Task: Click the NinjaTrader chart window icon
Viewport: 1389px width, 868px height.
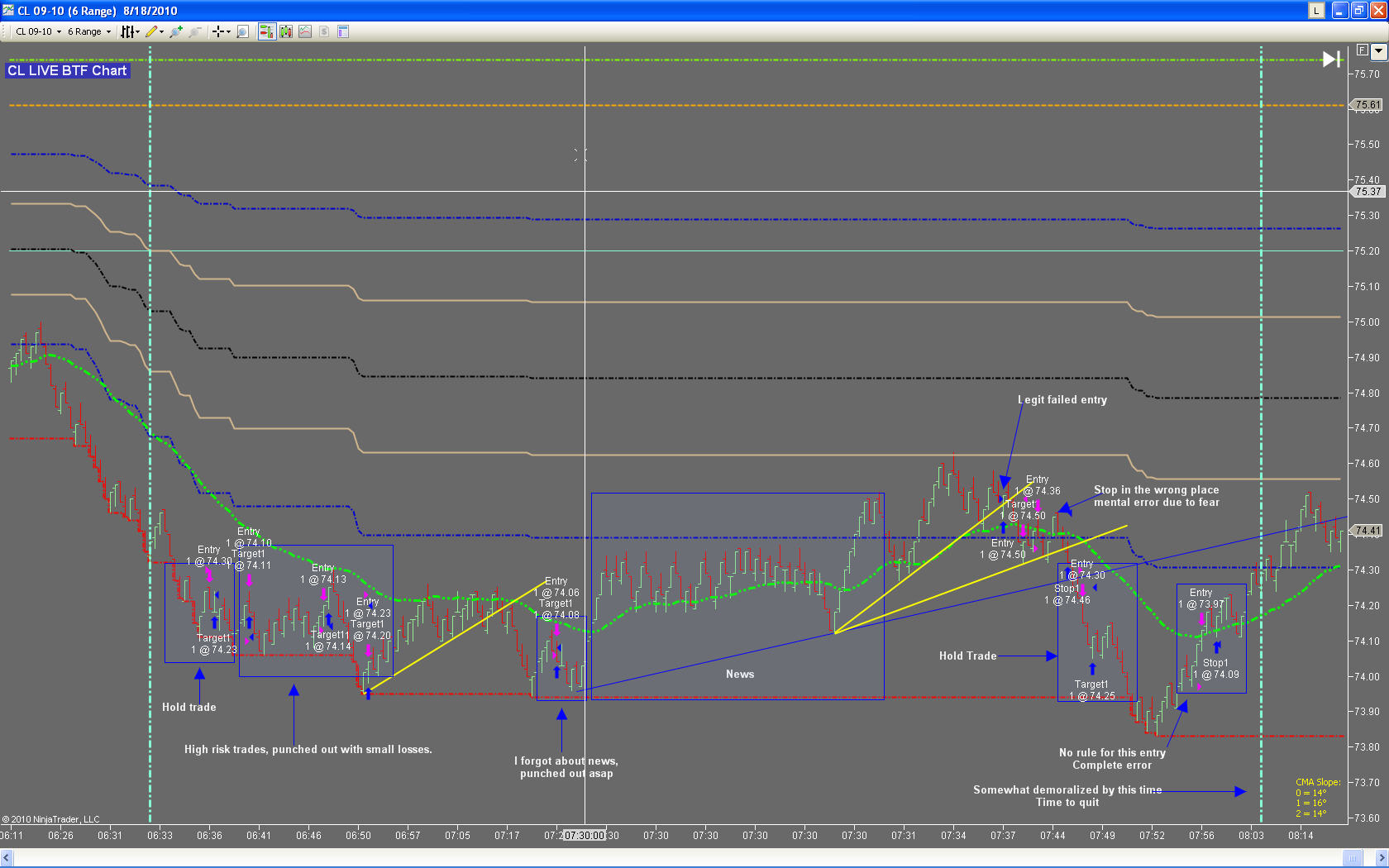Action: pos(8,10)
